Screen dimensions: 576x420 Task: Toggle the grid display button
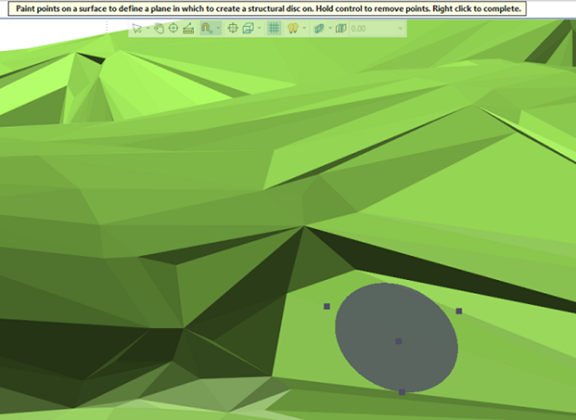coord(274,28)
